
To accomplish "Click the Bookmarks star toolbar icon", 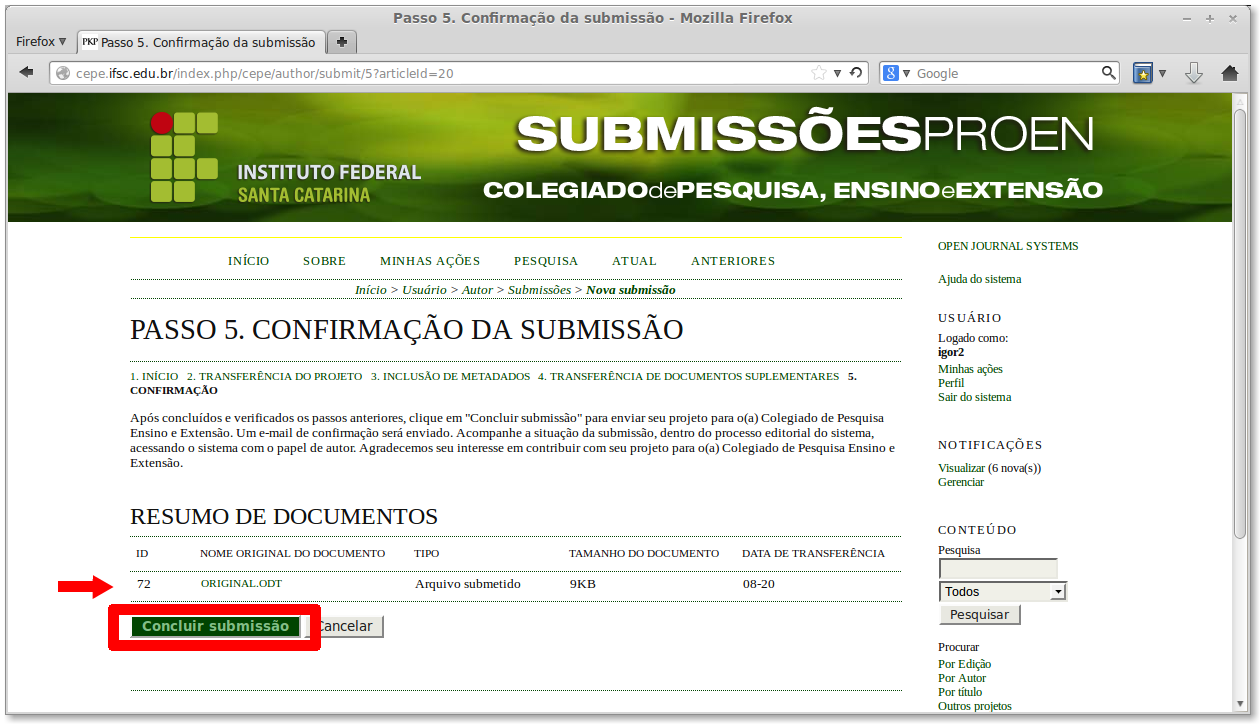I will (x=1141, y=72).
